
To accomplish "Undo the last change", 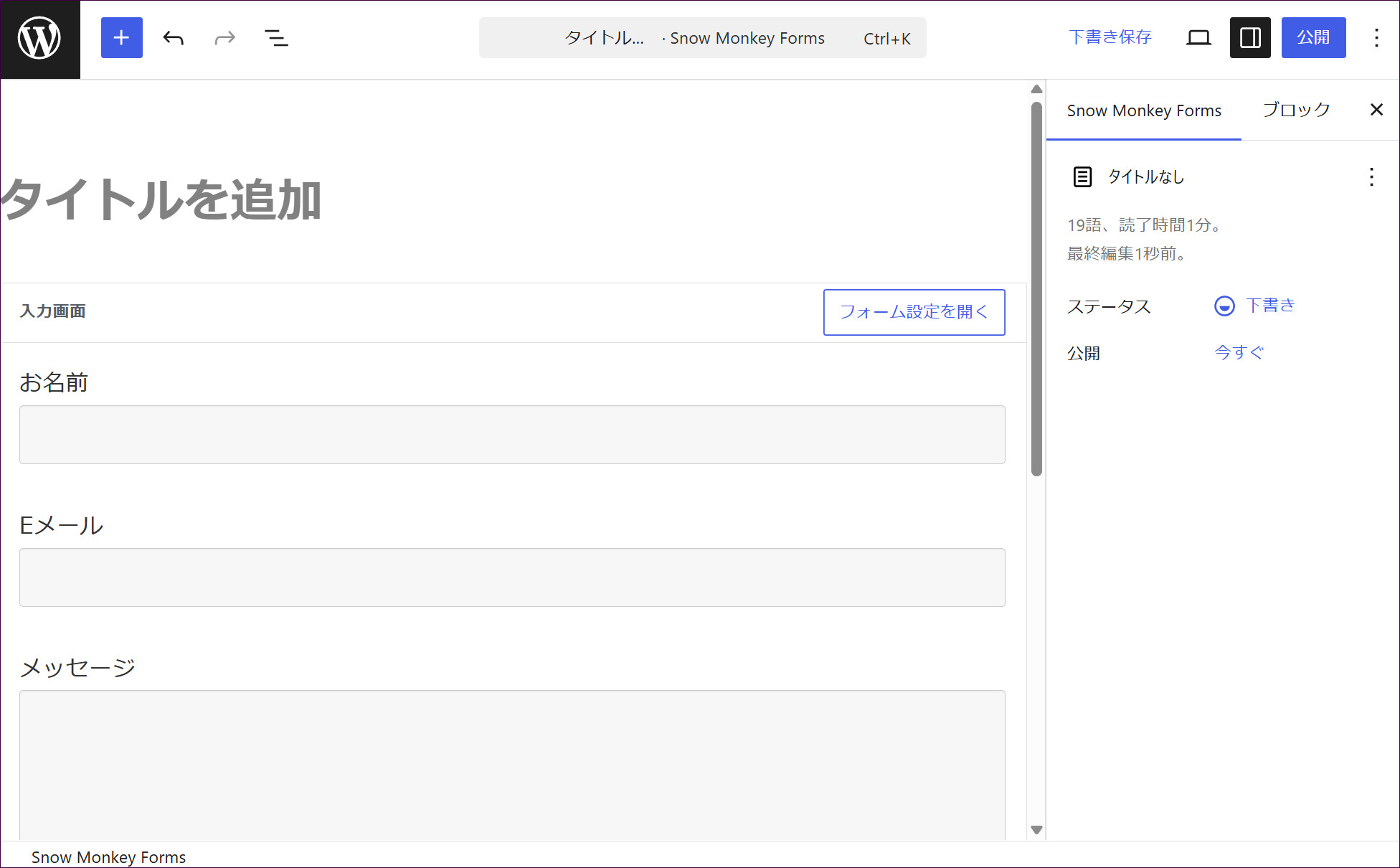I will tap(174, 38).
